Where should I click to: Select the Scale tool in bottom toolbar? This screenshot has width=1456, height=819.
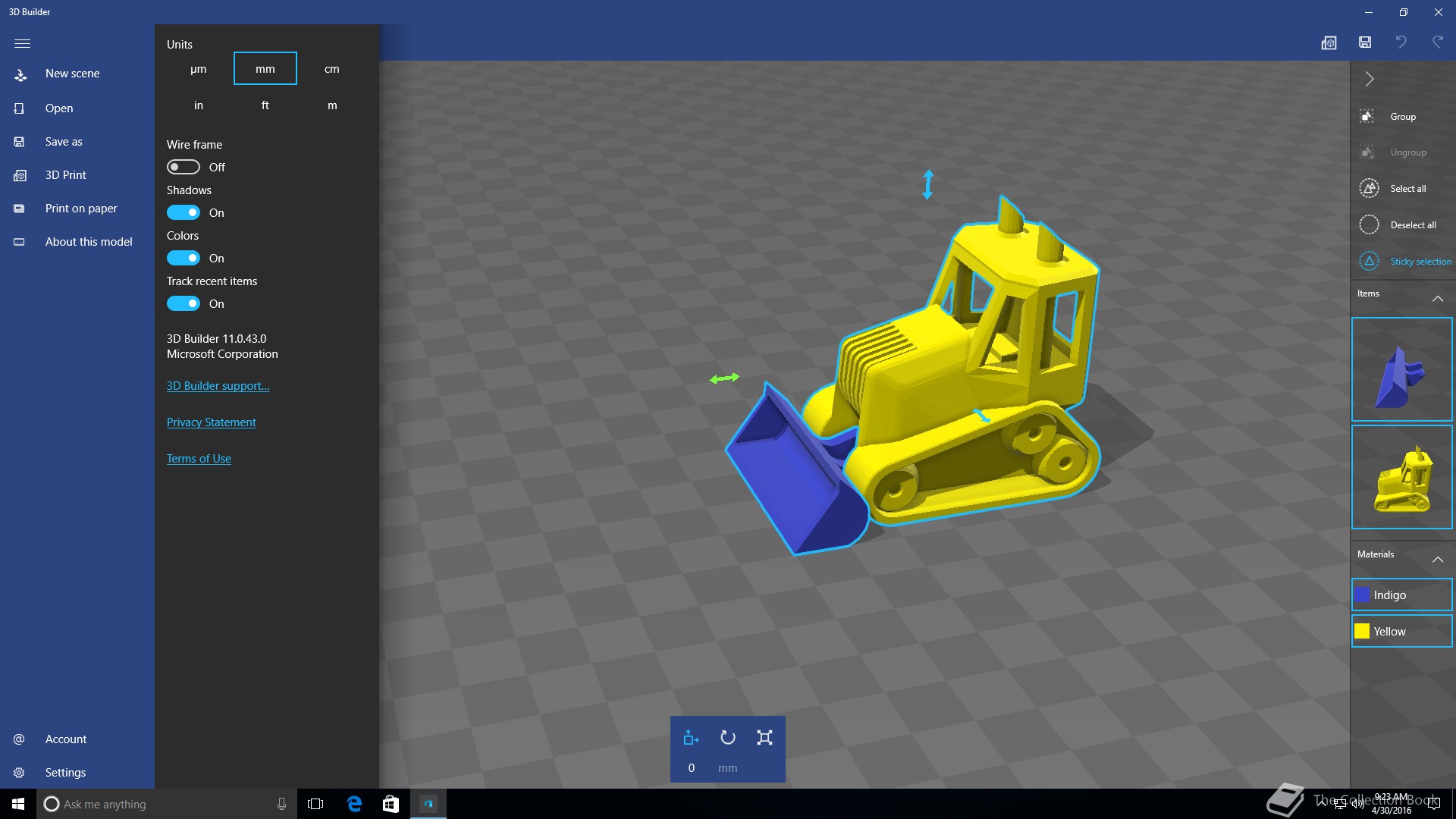[x=764, y=738]
